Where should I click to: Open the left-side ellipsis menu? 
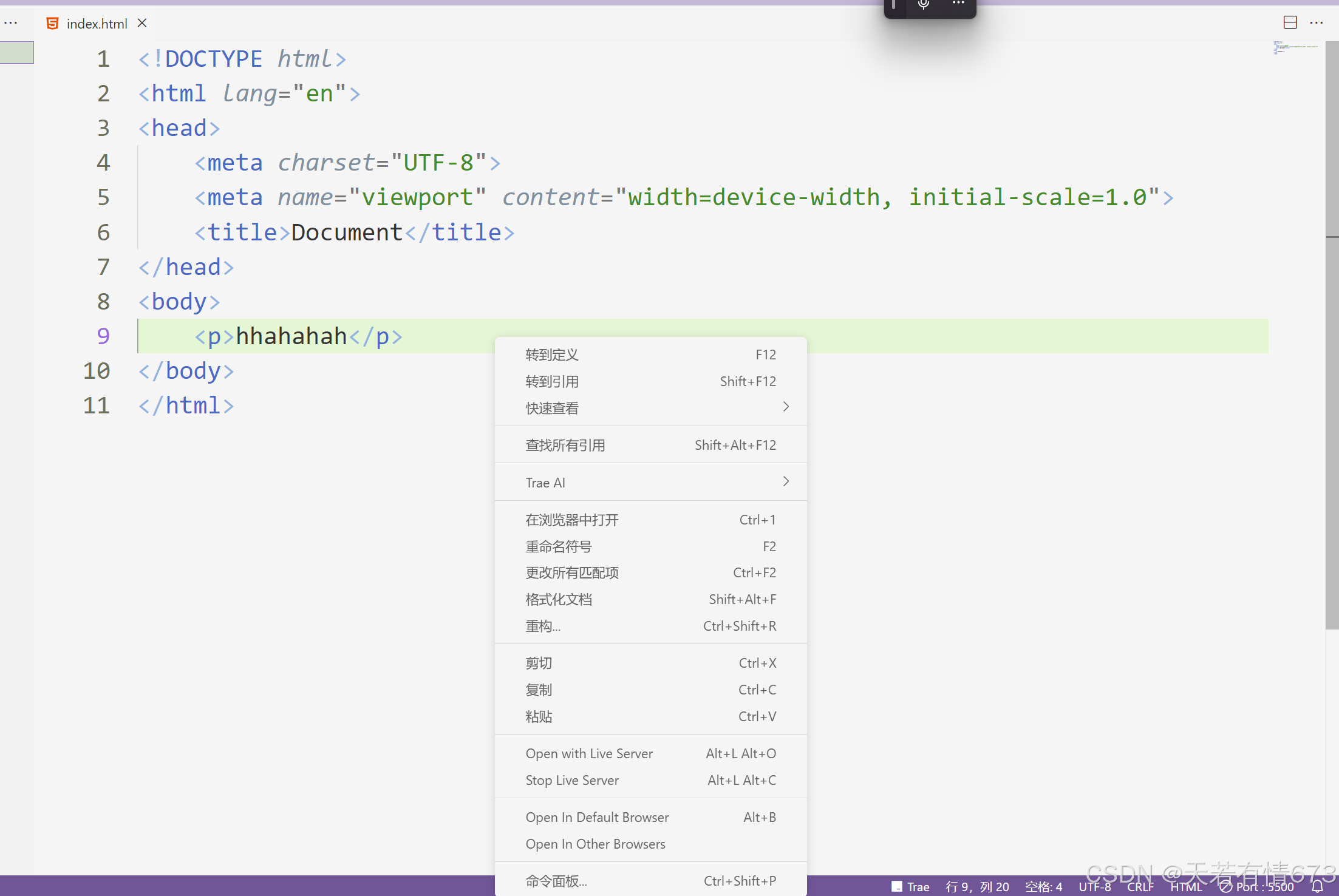click(x=11, y=23)
